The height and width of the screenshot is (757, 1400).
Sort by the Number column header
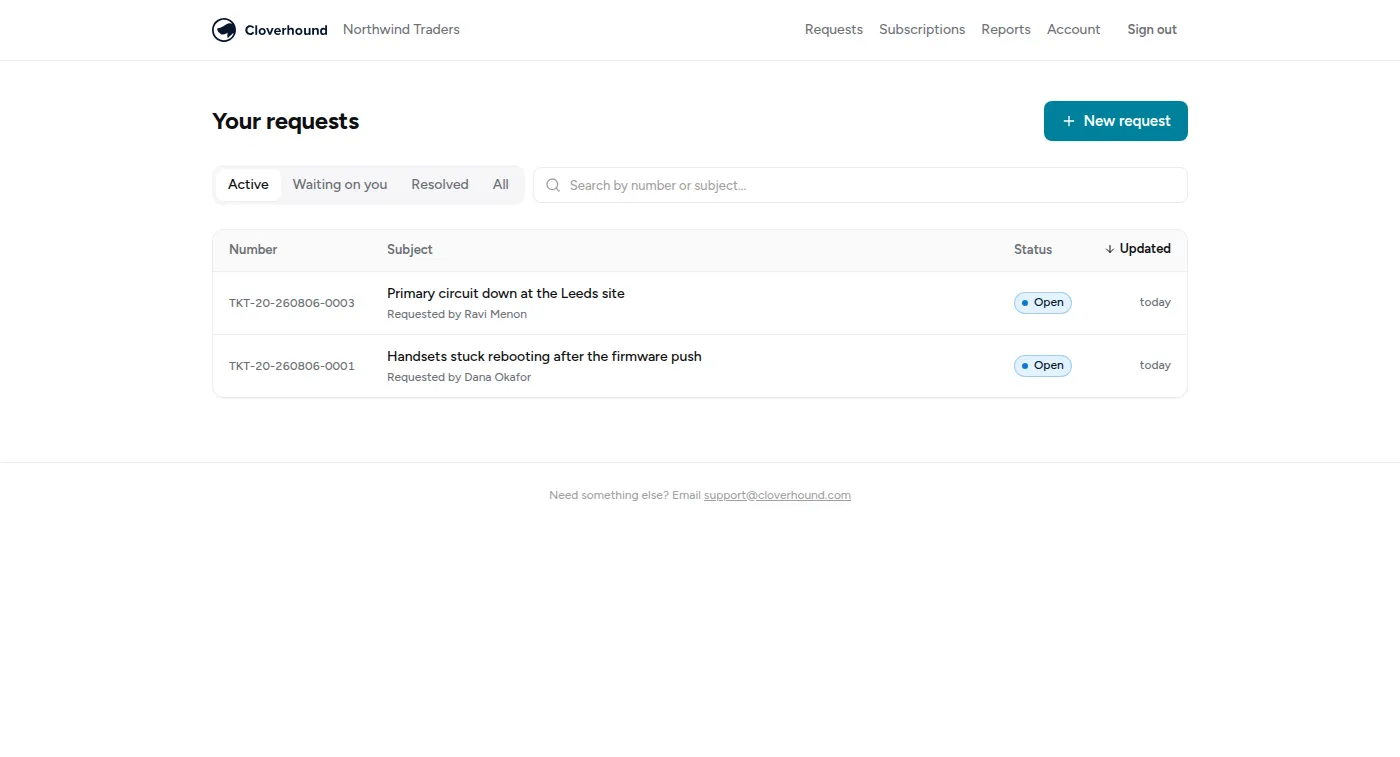click(253, 250)
